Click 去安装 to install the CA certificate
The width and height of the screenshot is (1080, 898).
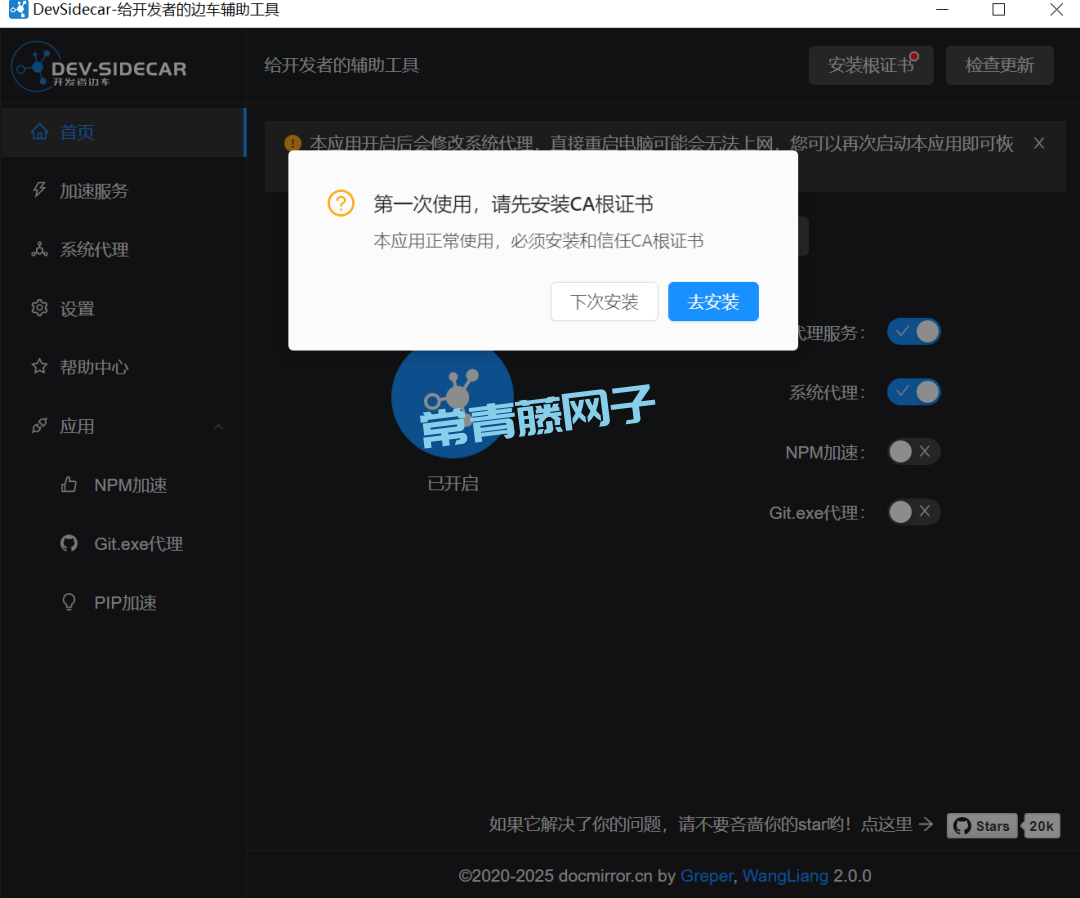[x=713, y=302]
